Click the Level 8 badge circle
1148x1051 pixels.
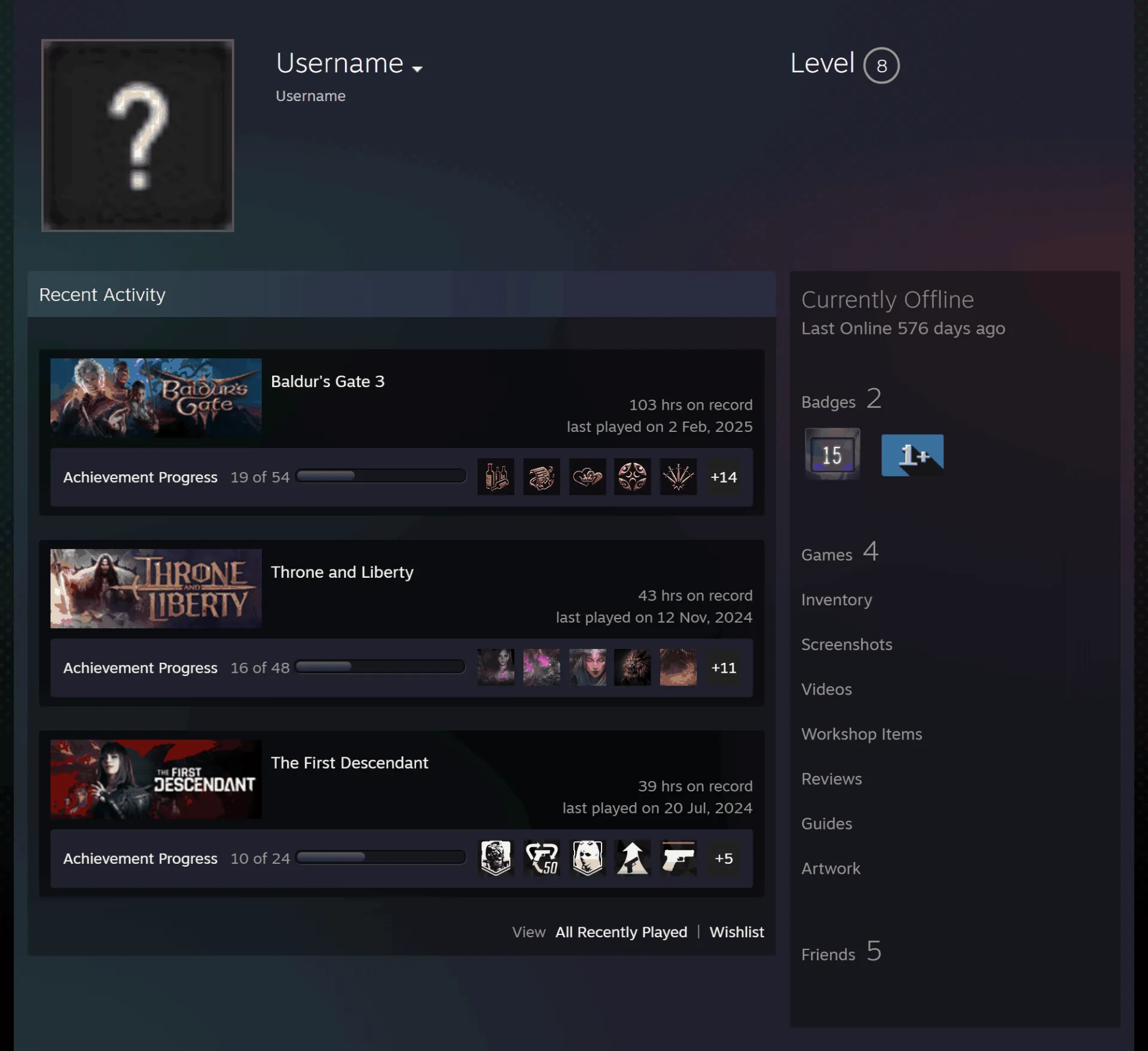(x=881, y=65)
